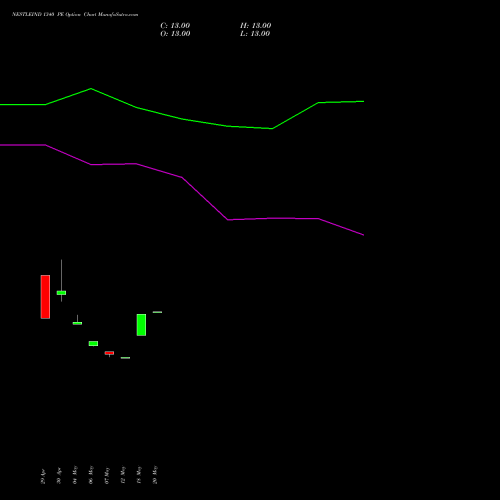The height and width of the screenshot is (500, 500).
Task: Select the flat 12 May candle
Action: click(125, 358)
